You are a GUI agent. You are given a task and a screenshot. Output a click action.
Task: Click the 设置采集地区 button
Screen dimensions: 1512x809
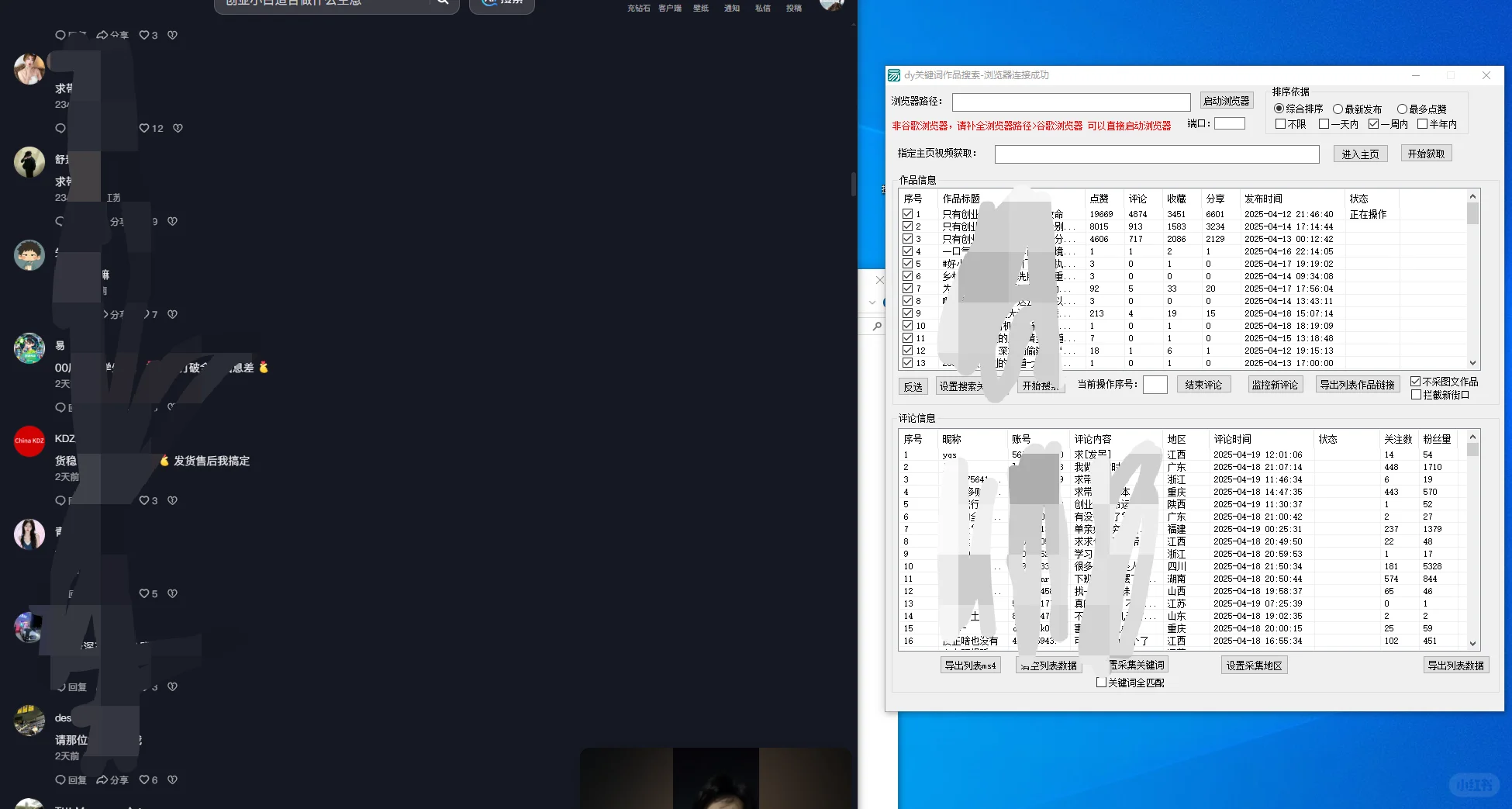(1254, 666)
